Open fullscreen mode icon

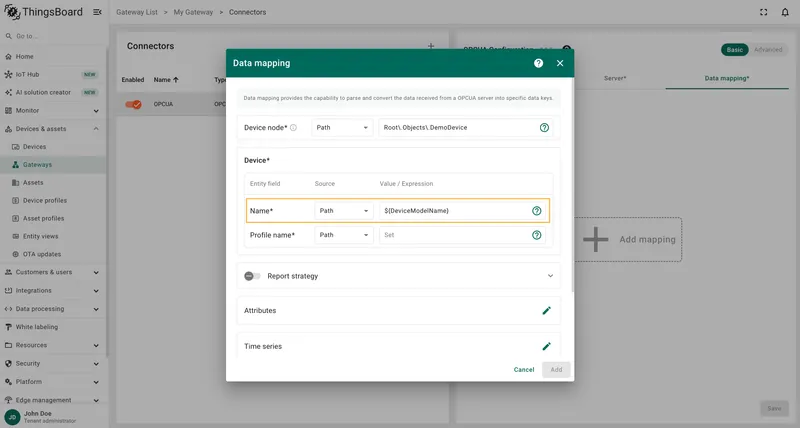tap(763, 12)
